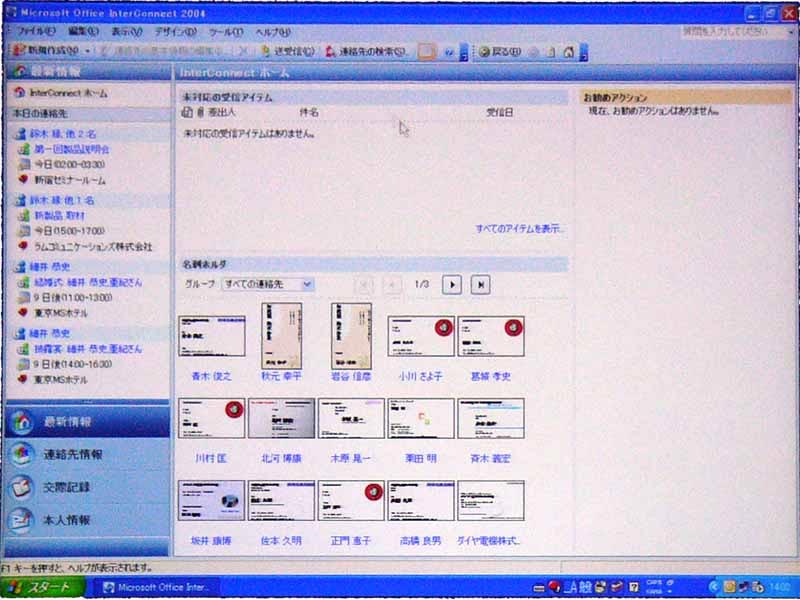The width and height of the screenshot is (800, 600).
Task: Click the orange card icon in the toolbar
Action: click(427, 52)
